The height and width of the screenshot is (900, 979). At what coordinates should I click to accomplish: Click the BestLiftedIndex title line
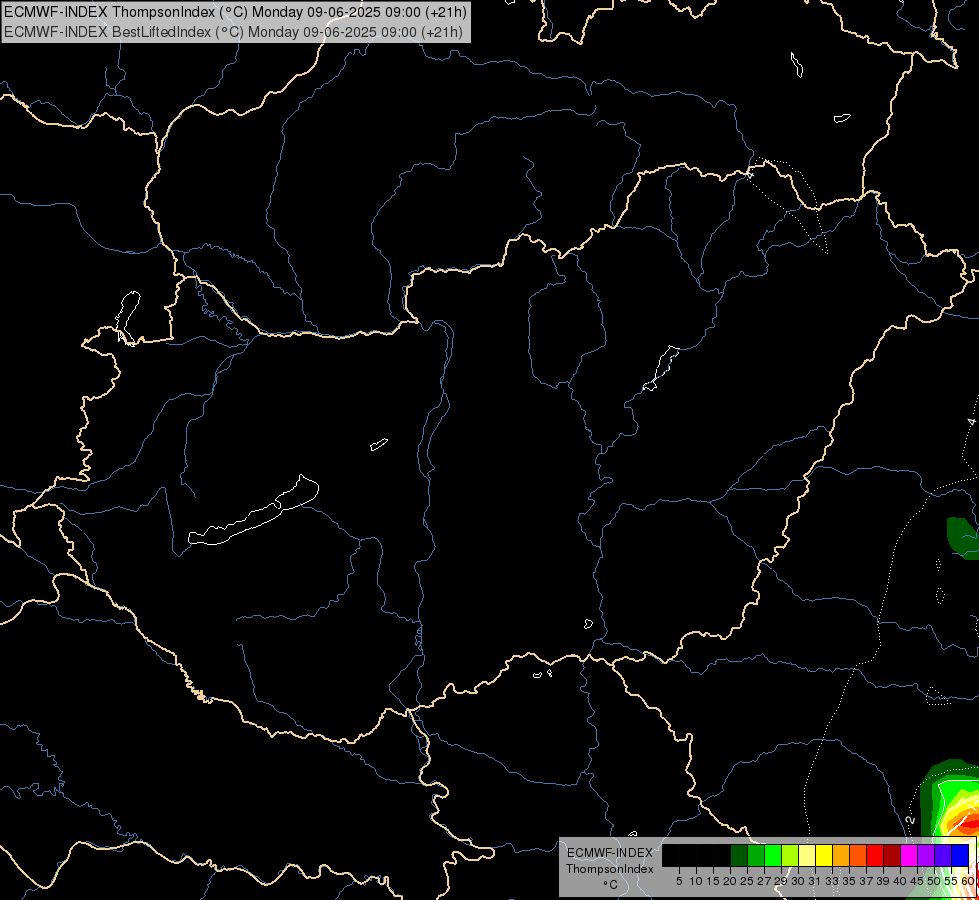tap(234, 32)
